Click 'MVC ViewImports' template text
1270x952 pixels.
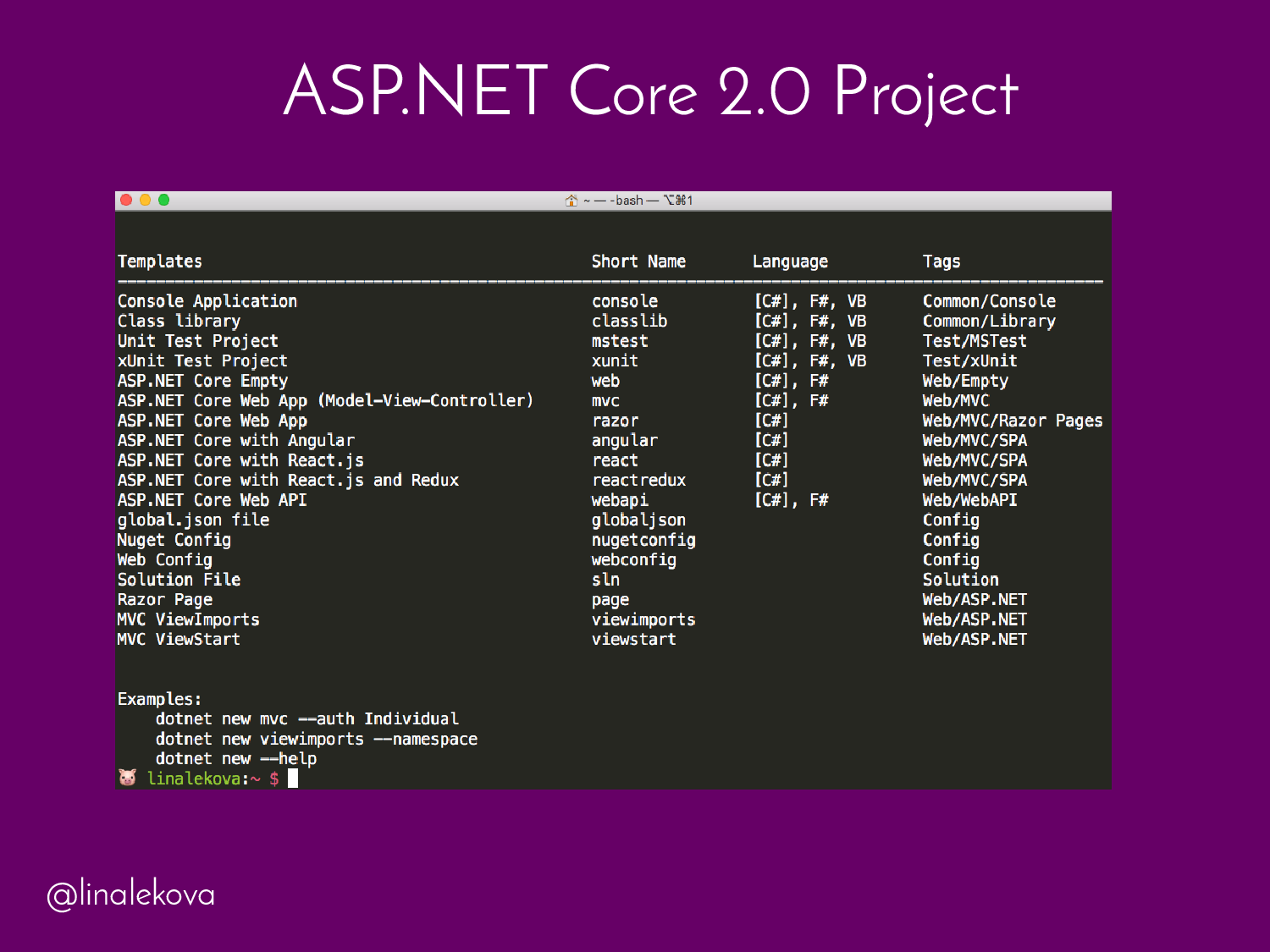click(x=188, y=619)
